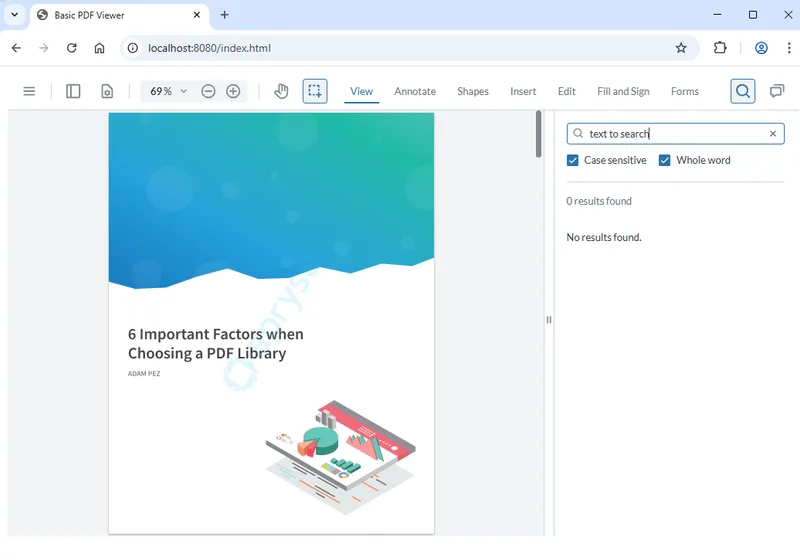Viewport: 800px width, 560px height.
Task: Toggle the Search panel magnifier button
Action: coord(743,91)
